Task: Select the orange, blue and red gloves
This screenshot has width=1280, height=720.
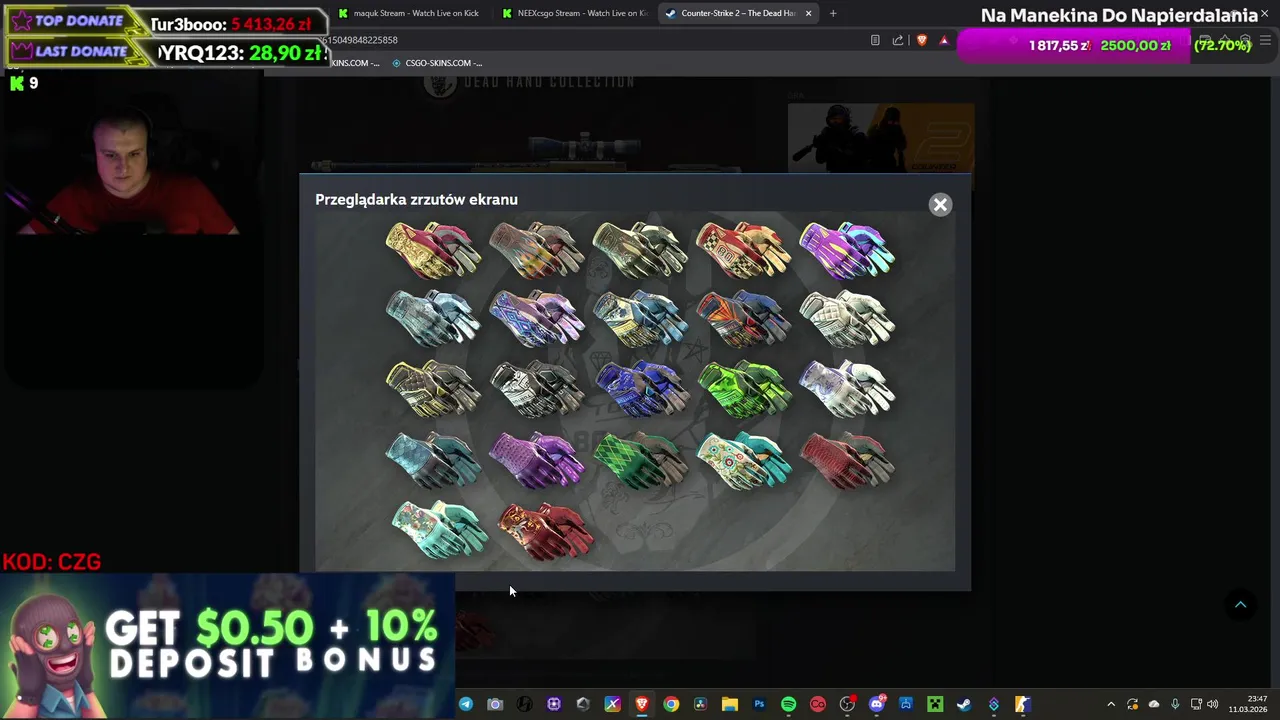Action: (x=743, y=319)
